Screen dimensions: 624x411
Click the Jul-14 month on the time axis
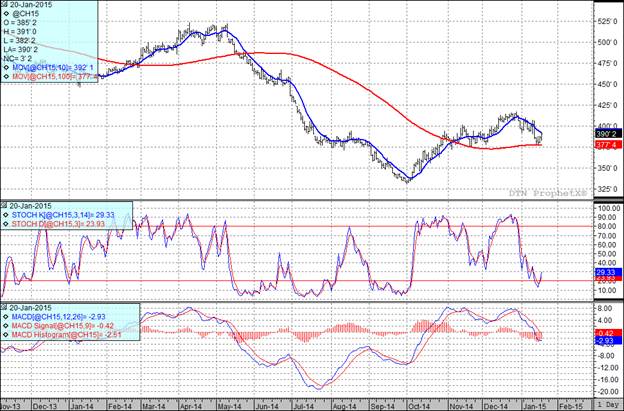coord(303,407)
